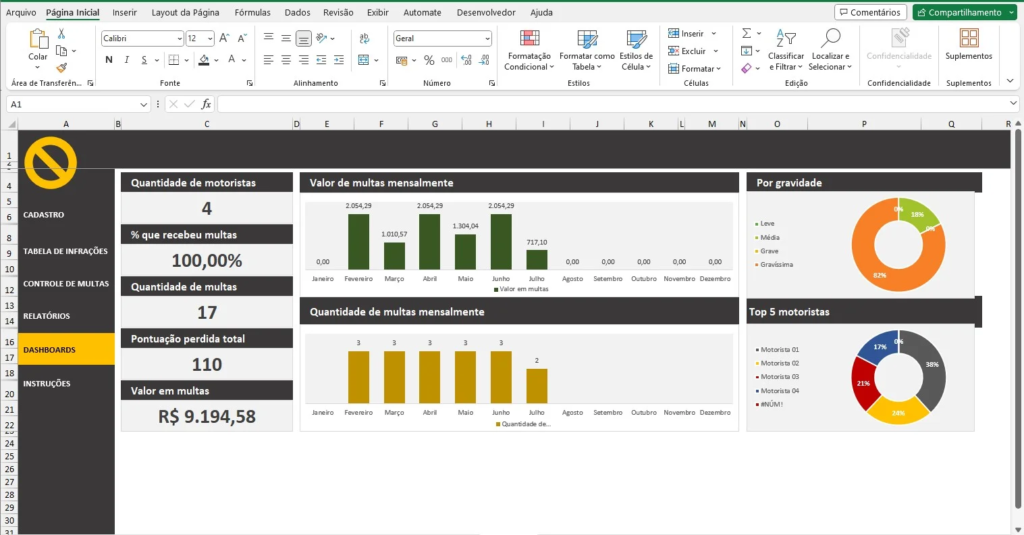Click the Format Painter brush icon
The image size is (1024, 535).
point(61,68)
